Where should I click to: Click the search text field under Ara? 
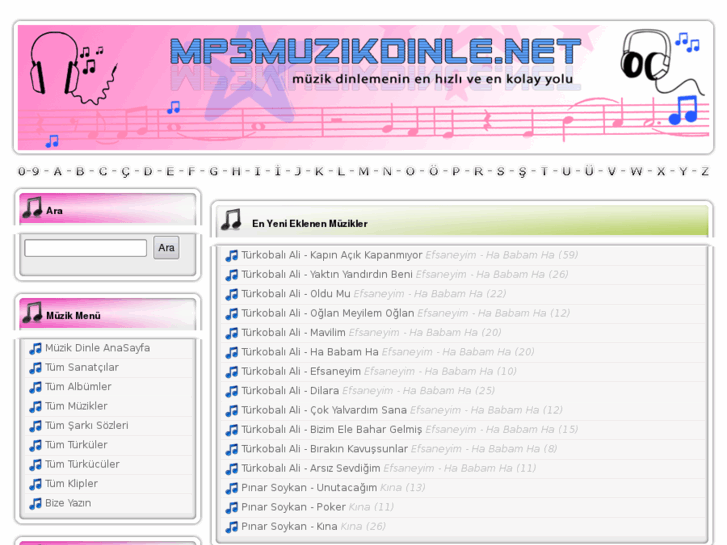(86, 248)
